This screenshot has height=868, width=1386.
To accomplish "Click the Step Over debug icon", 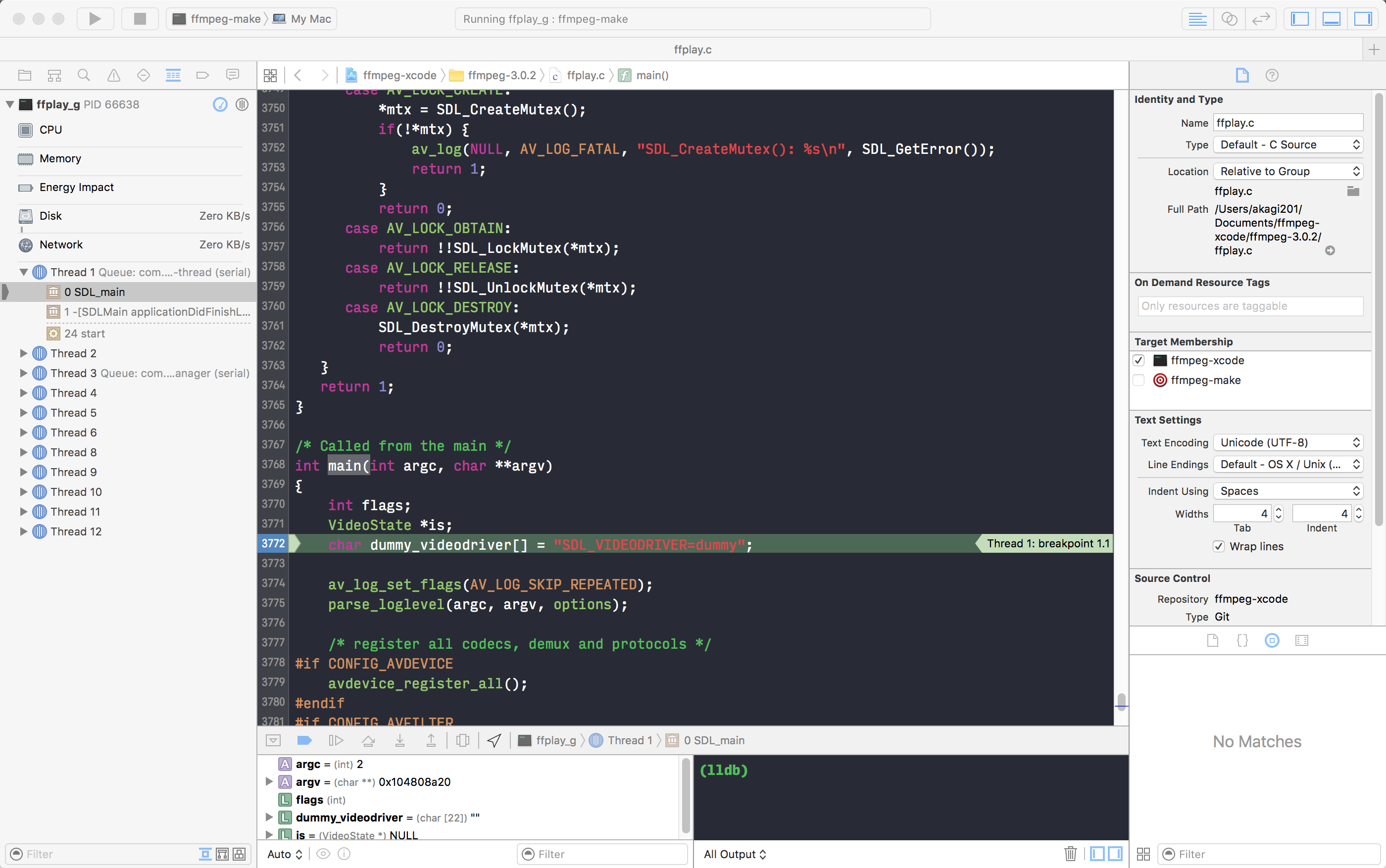I will coord(368,740).
